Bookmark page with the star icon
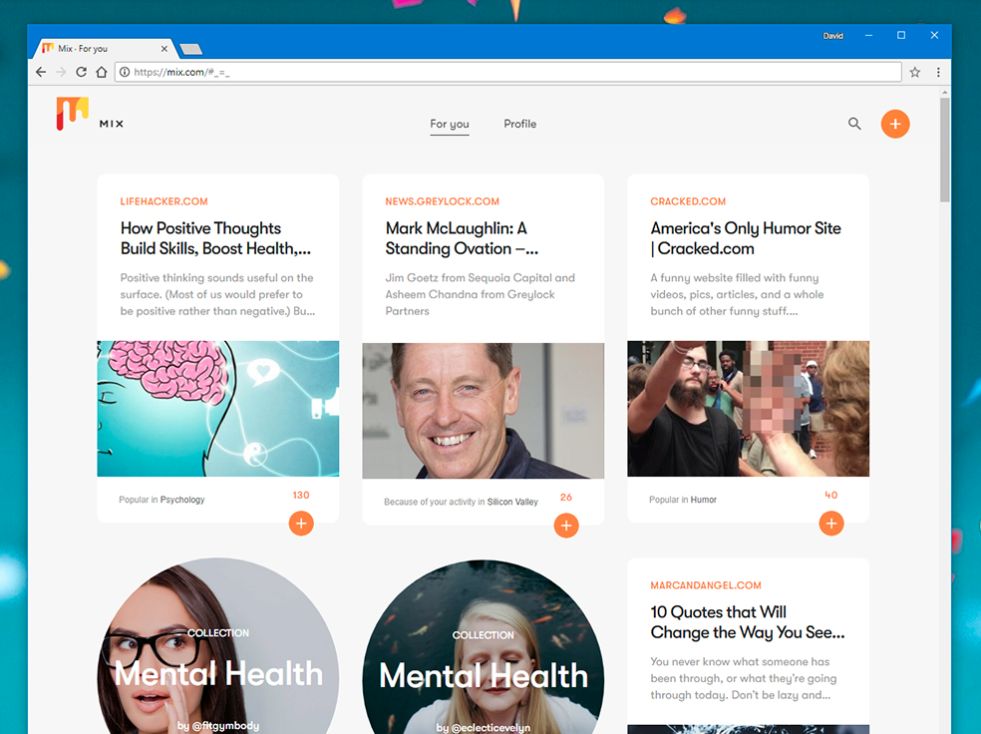Image resolution: width=981 pixels, height=734 pixels. (x=915, y=72)
